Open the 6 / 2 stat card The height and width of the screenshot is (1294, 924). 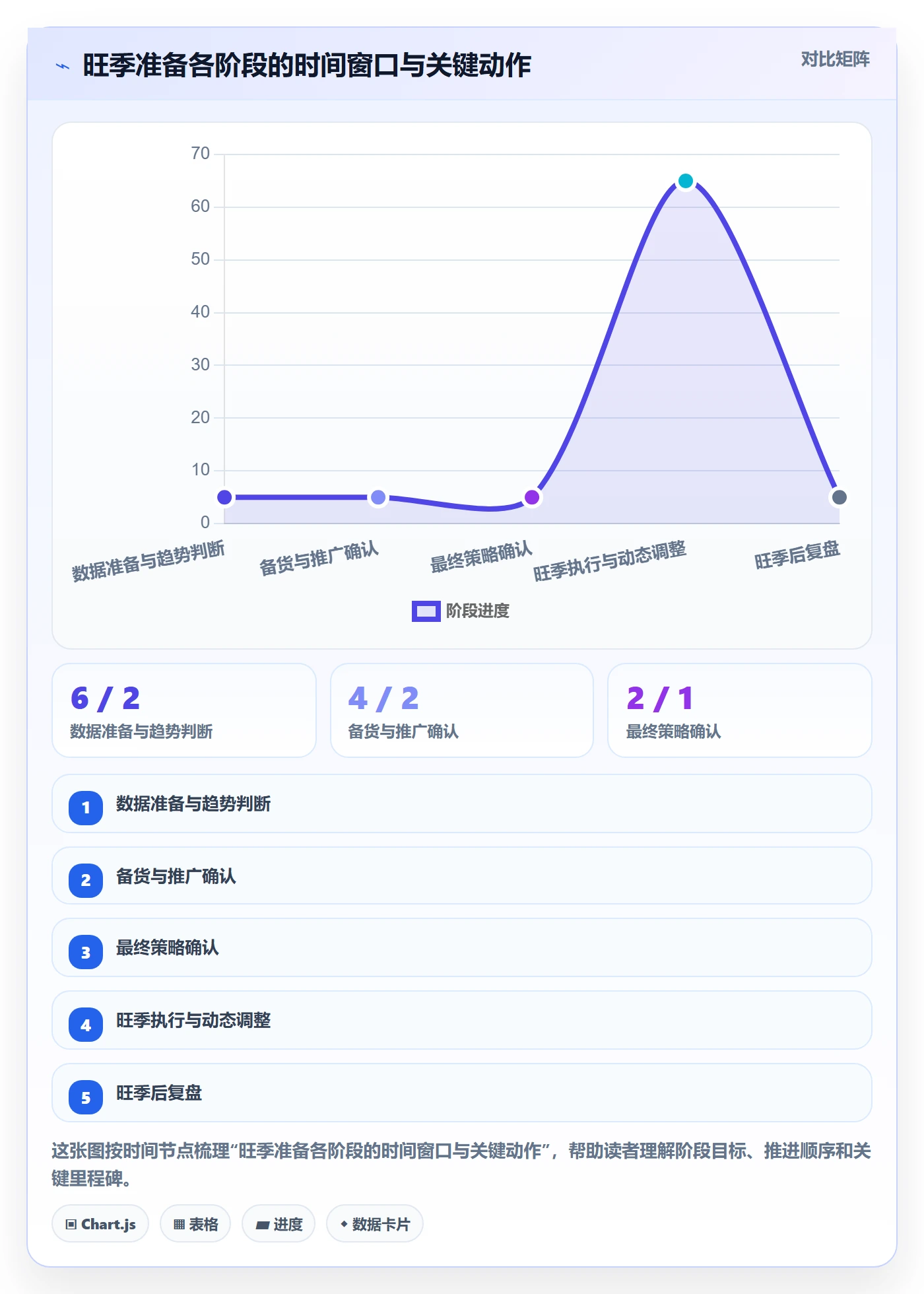184,710
